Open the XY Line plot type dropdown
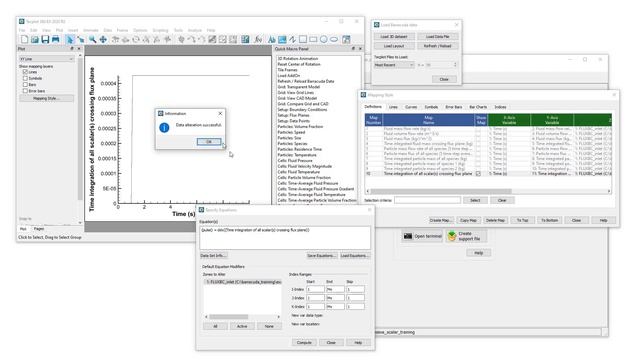Screen dimensions: 640x360 [46, 59]
